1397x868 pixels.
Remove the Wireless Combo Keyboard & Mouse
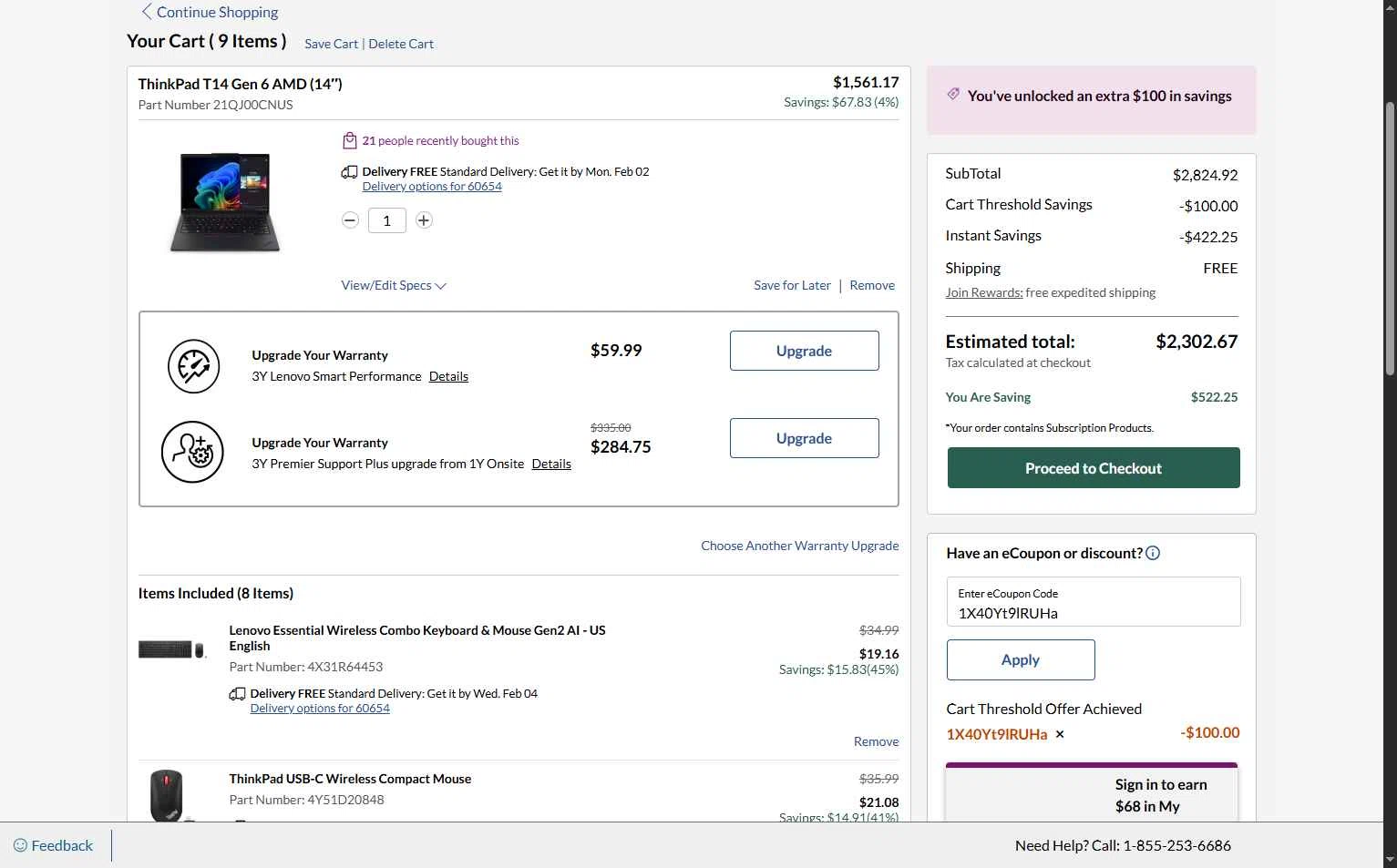click(x=876, y=741)
